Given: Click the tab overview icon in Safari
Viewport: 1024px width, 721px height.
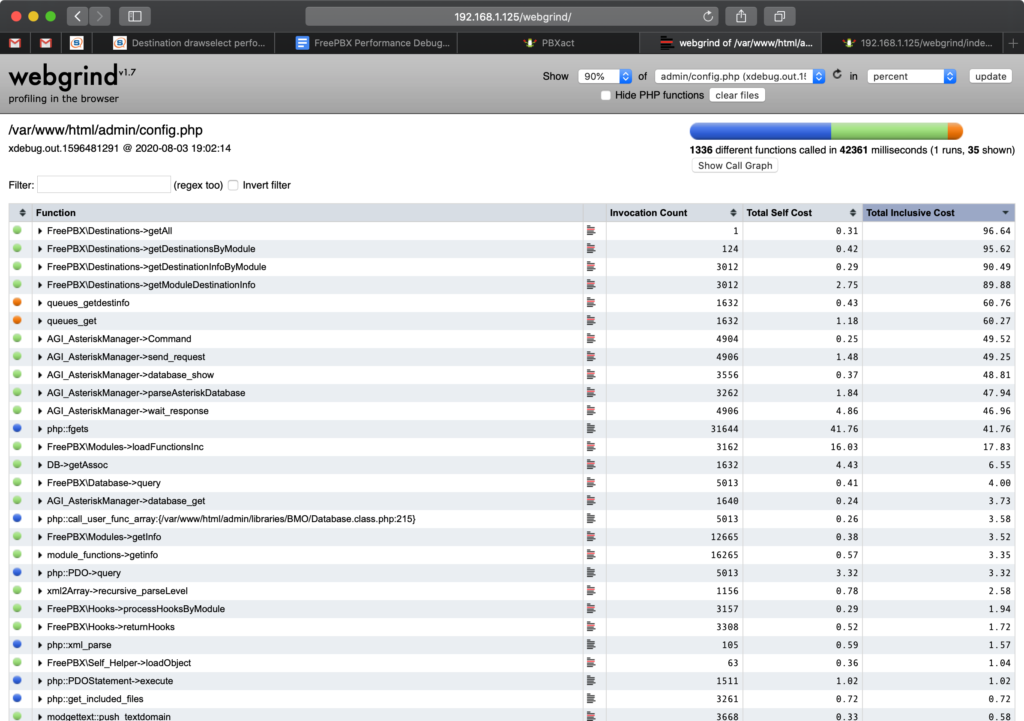Looking at the screenshot, I should click(779, 16).
